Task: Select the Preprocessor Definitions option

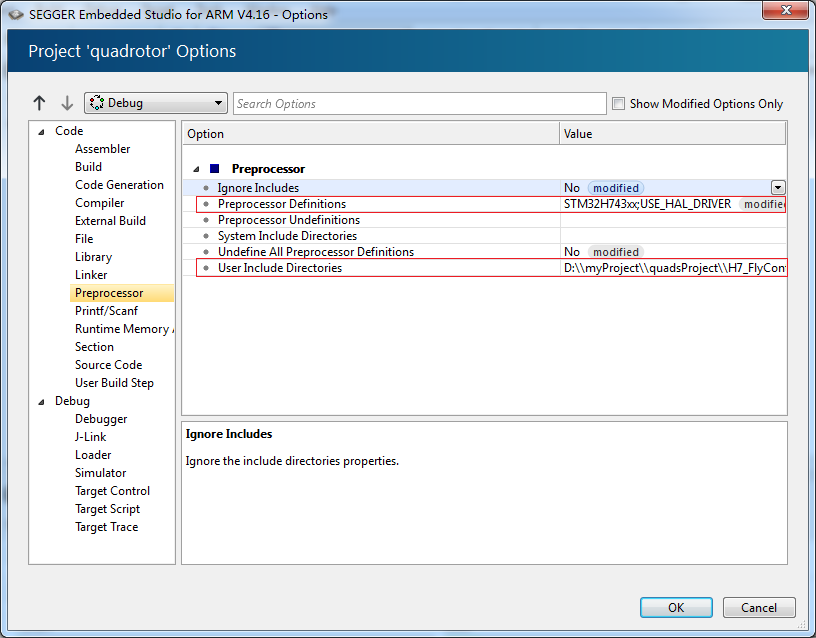Action: (282, 204)
